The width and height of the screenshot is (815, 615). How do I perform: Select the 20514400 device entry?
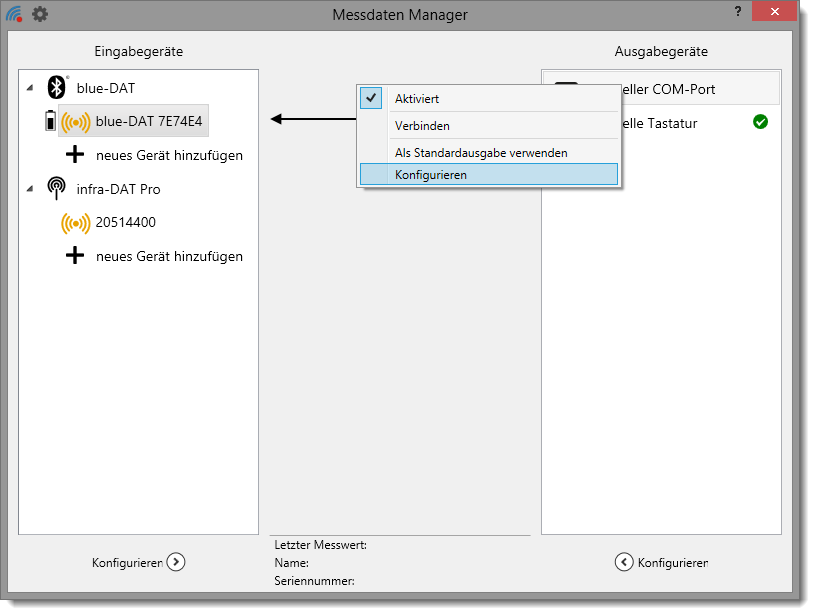125,222
